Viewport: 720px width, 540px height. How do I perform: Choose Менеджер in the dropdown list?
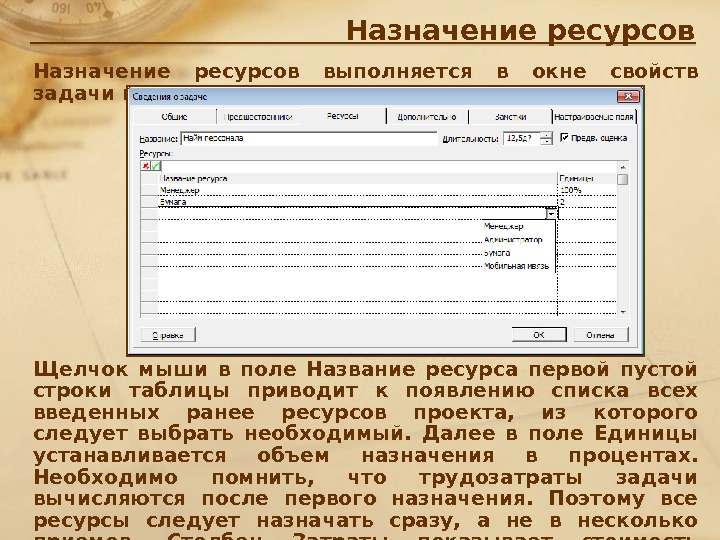point(519,226)
